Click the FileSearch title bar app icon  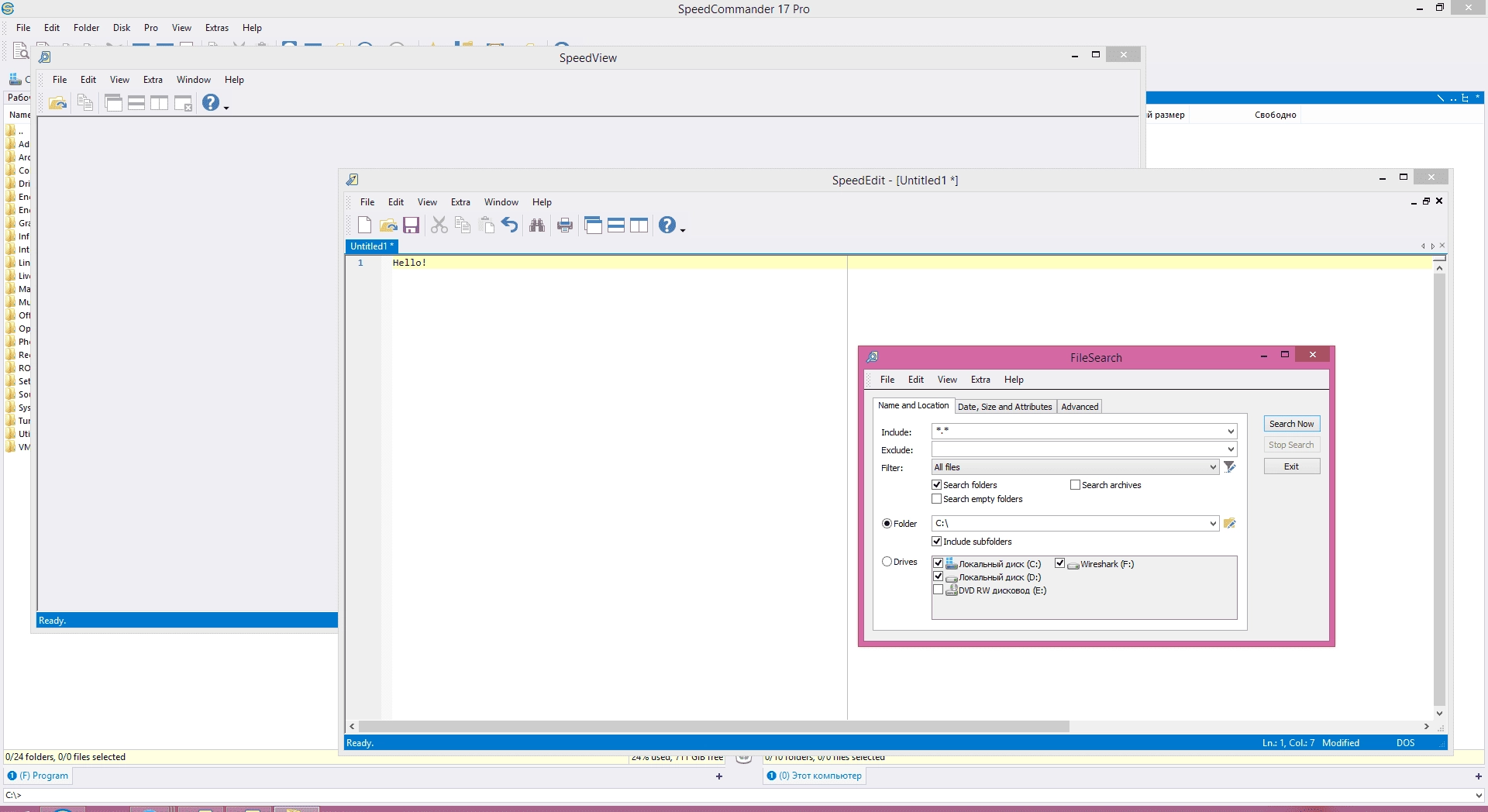873,356
